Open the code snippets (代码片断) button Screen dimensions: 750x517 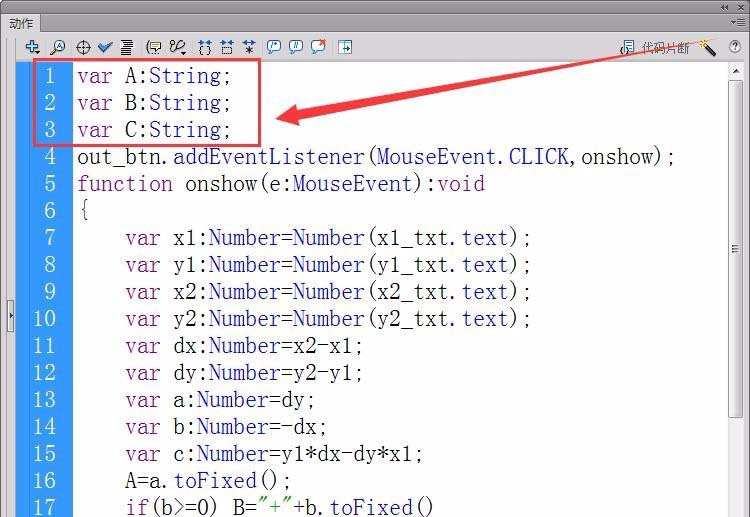pos(655,47)
